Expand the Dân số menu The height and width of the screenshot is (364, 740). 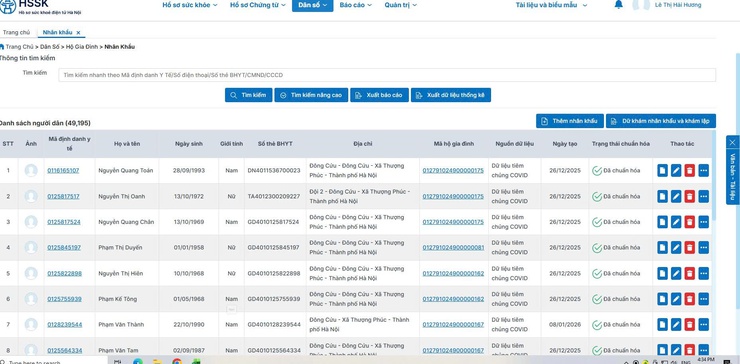tap(312, 5)
